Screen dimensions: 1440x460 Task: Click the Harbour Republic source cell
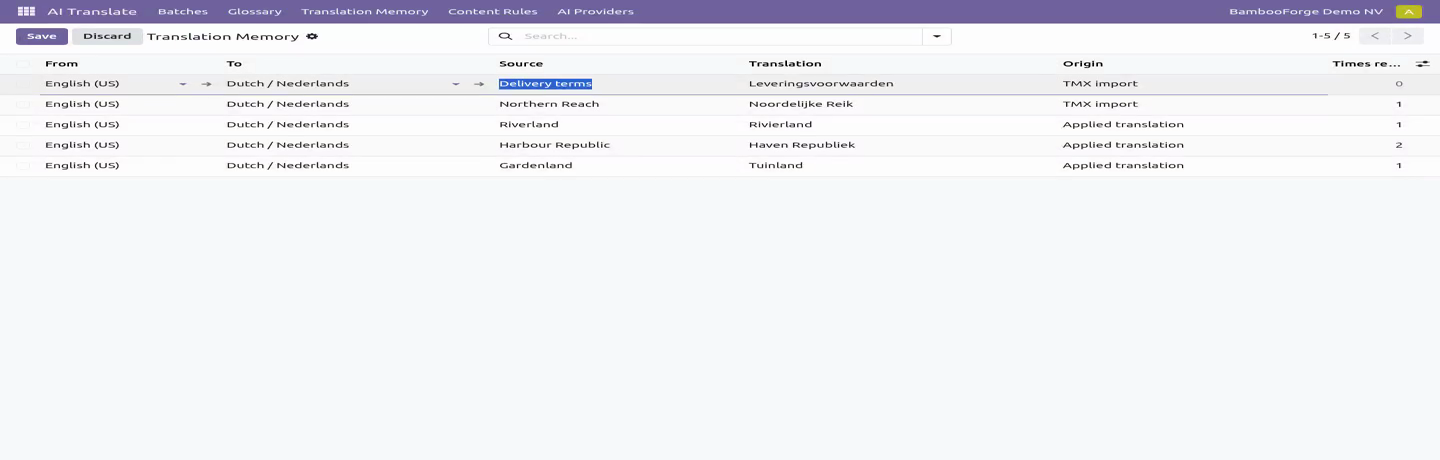(554, 145)
